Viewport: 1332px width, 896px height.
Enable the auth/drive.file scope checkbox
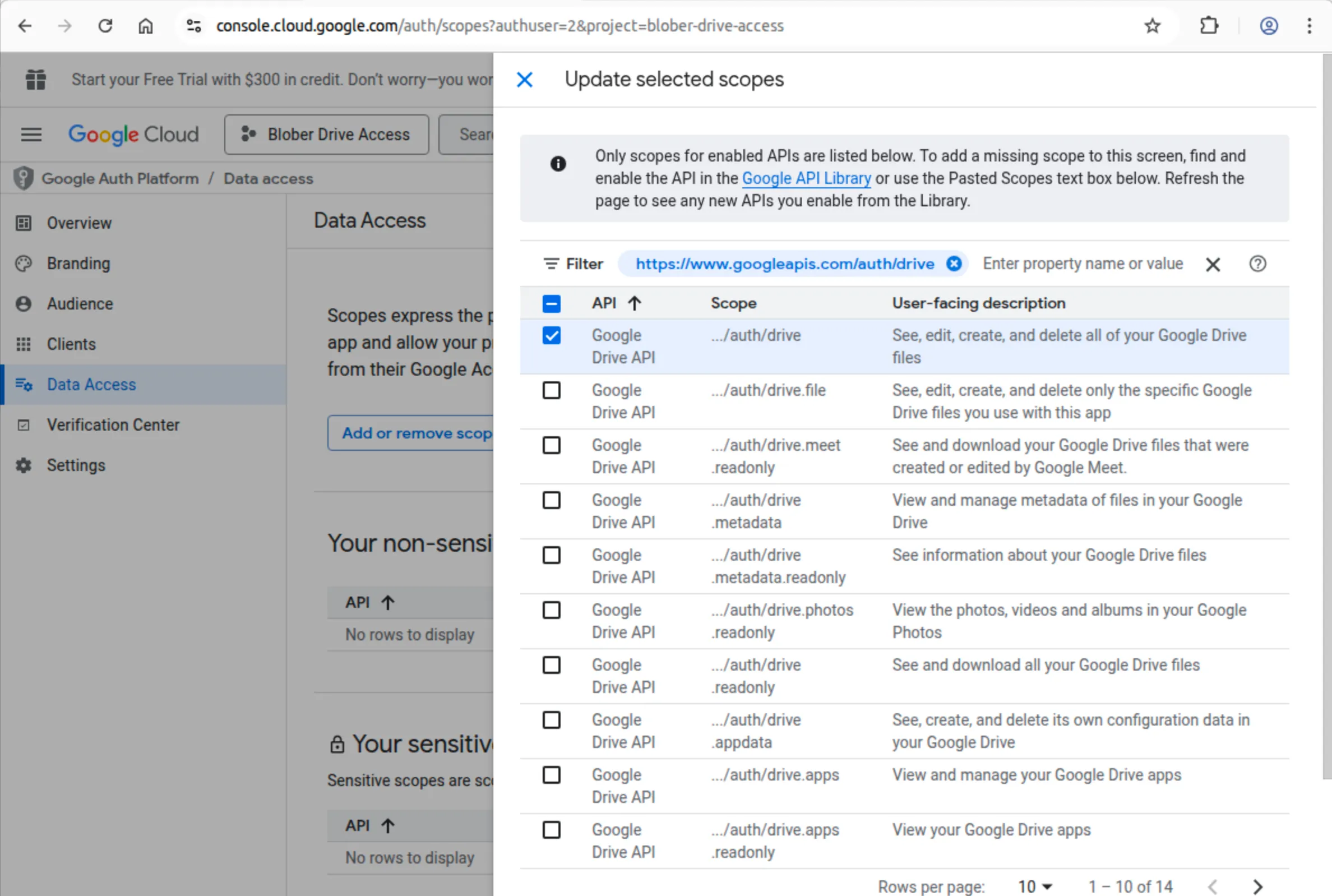click(551, 390)
